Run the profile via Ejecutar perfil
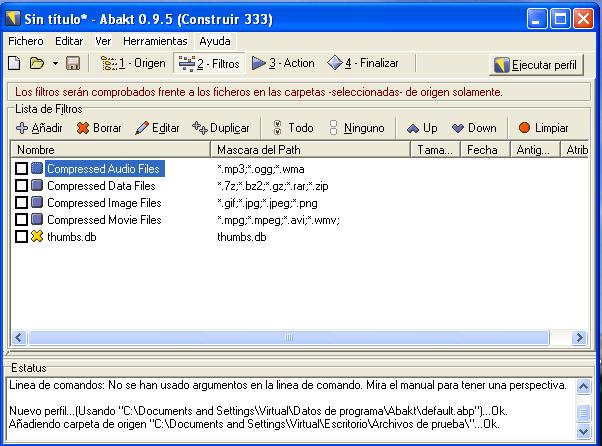The width and height of the screenshot is (602, 446). coord(536,65)
